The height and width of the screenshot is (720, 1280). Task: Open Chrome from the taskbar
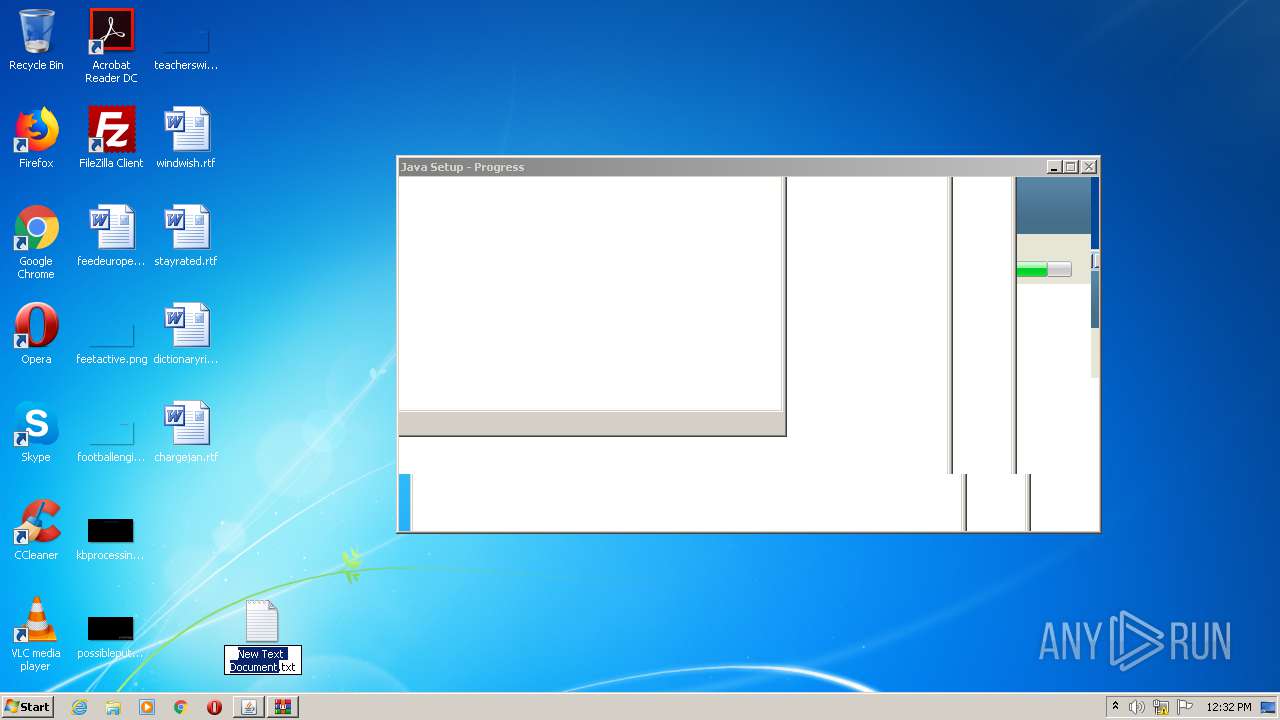tap(181, 707)
